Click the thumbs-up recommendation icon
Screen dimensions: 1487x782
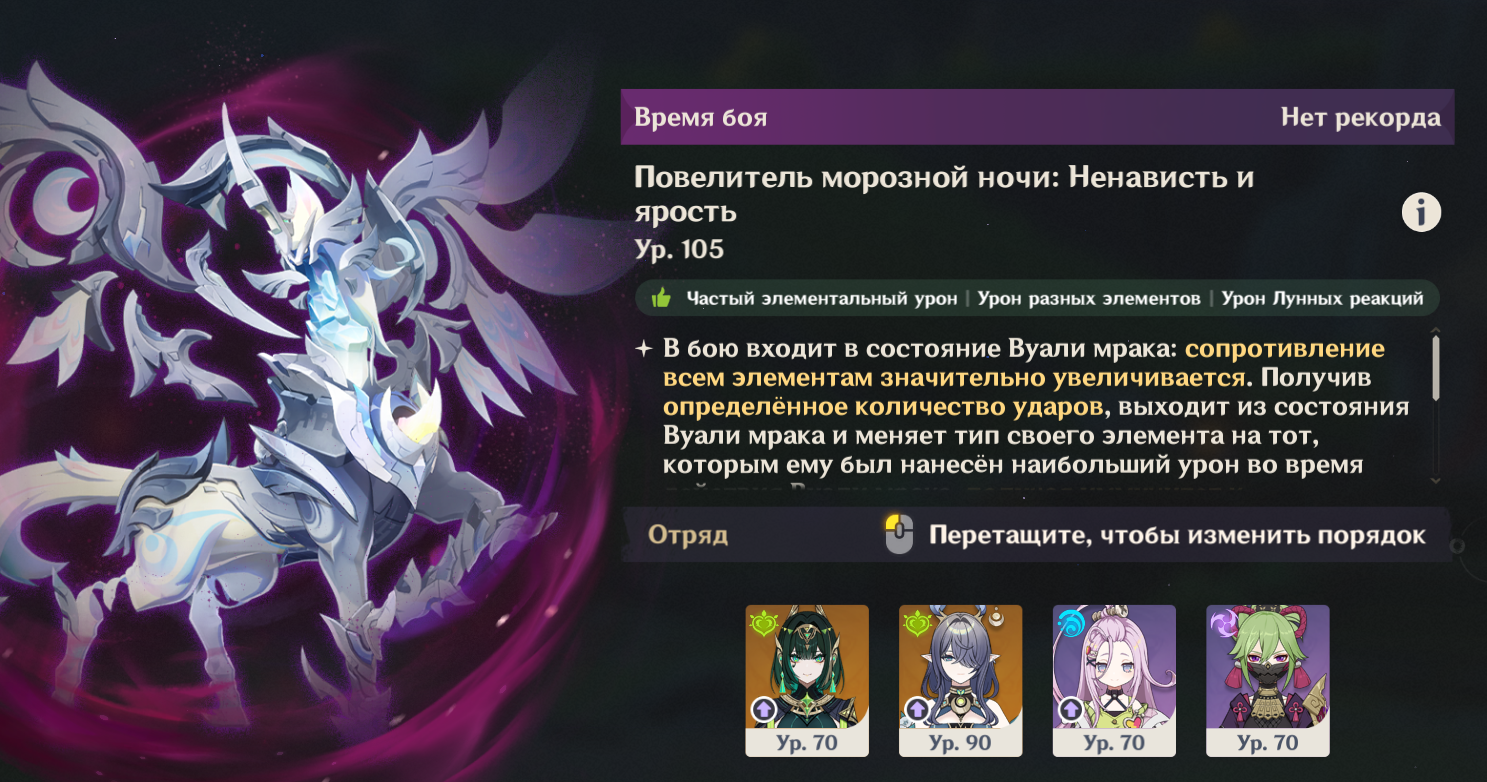(x=660, y=298)
